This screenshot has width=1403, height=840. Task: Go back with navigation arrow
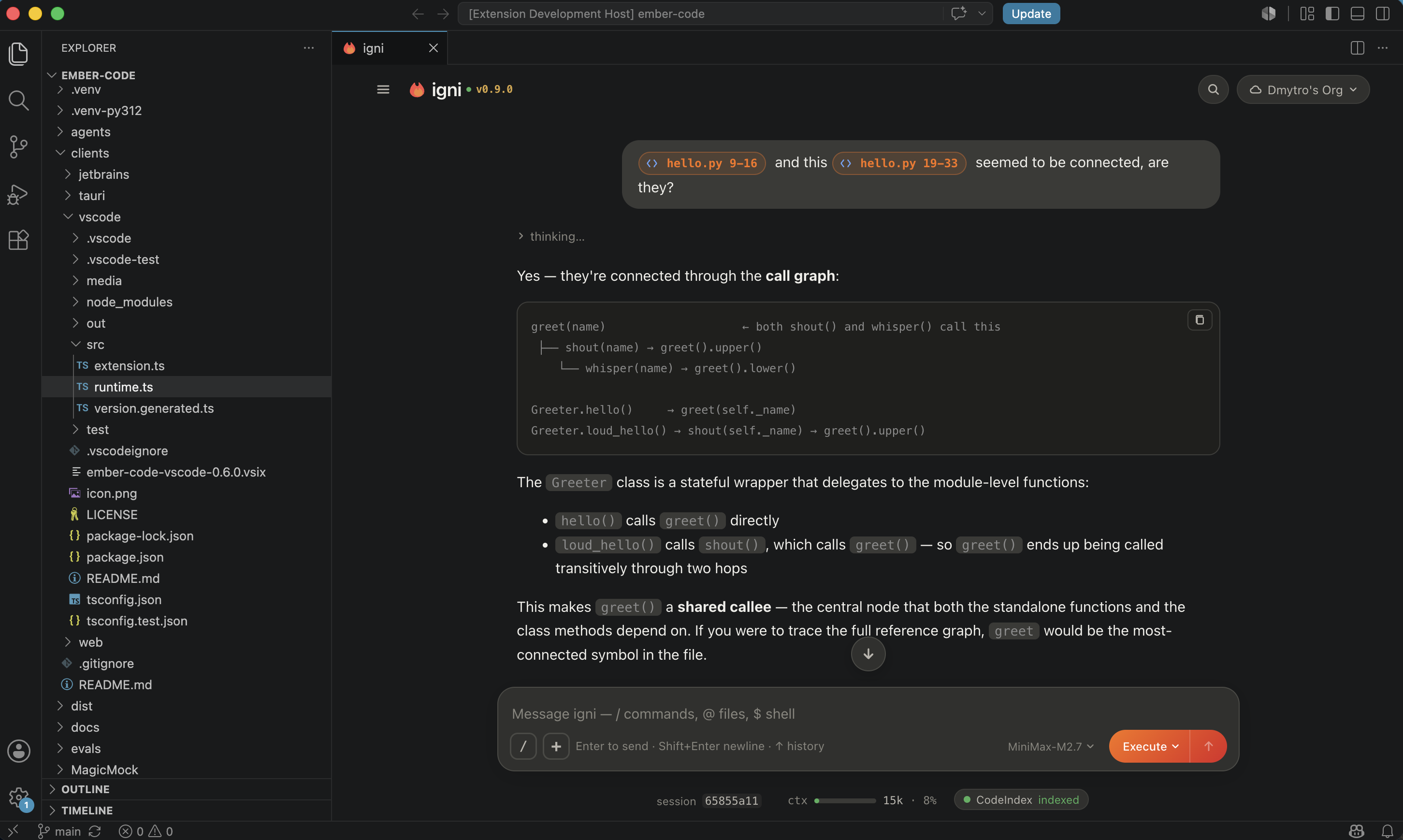418,14
